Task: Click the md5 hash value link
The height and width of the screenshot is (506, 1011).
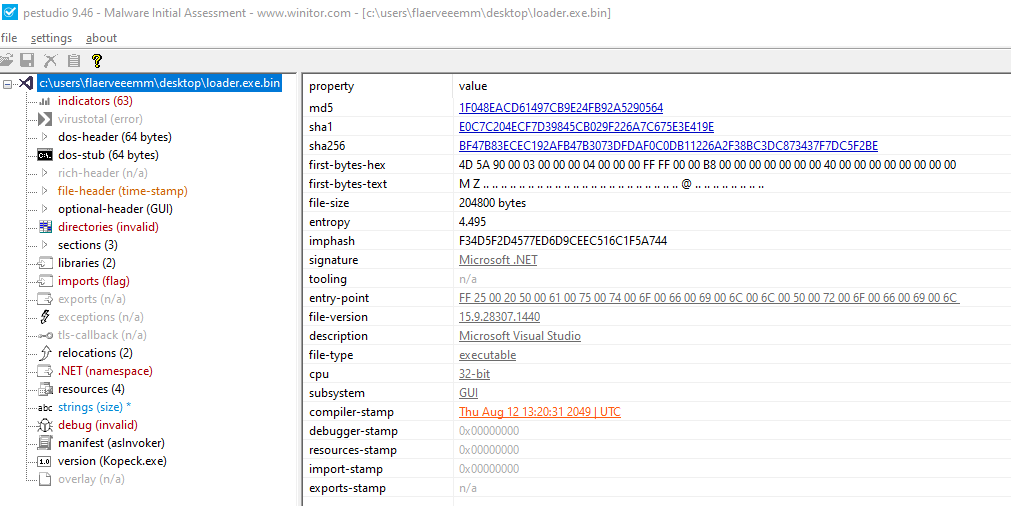Action: pos(560,108)
